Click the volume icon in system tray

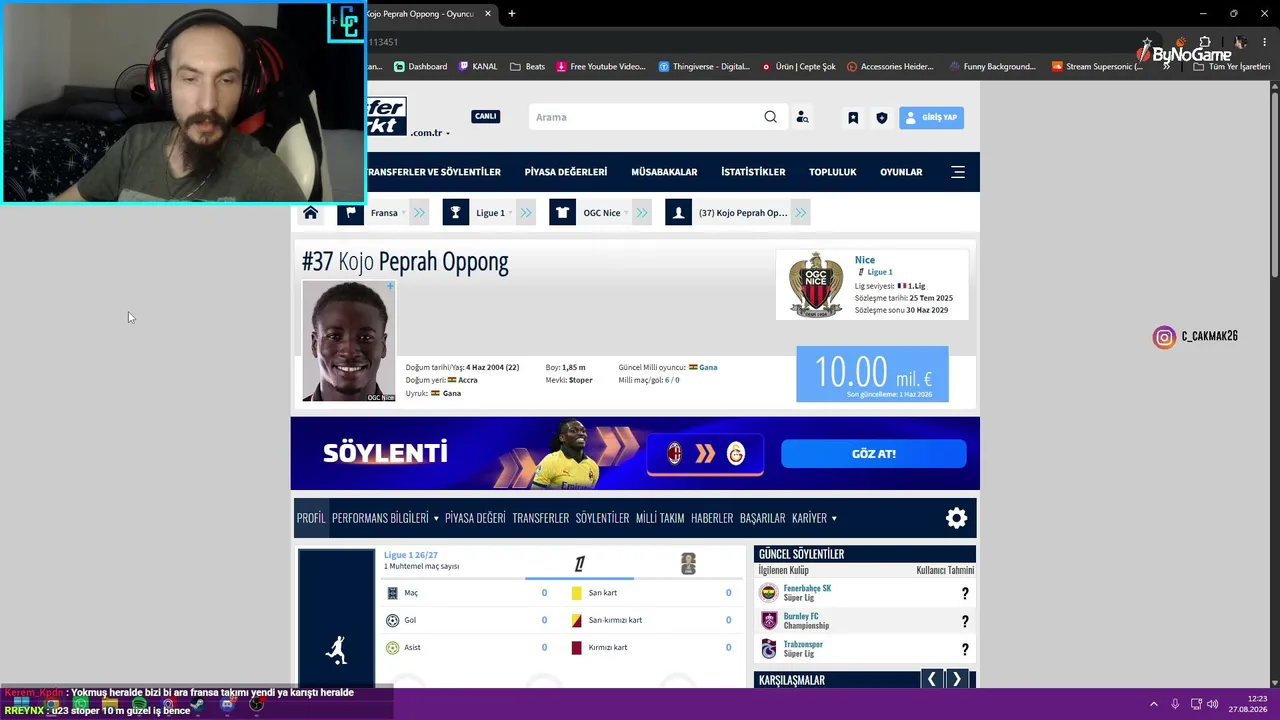pyautogui.click(x=1213, y=704)
